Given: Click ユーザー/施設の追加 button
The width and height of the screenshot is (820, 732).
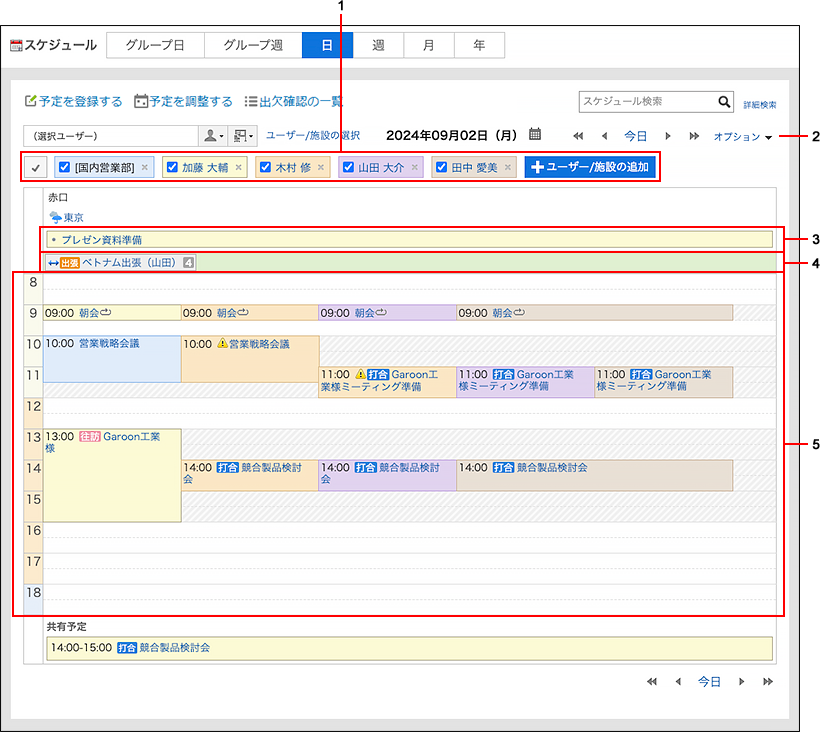Looking at the screenshot, I should [x=590, y=167].
